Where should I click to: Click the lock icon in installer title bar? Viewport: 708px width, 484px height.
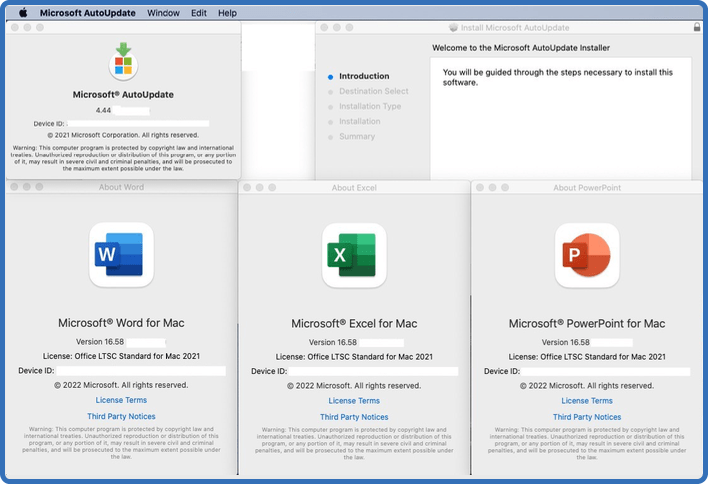click(697, 27)
